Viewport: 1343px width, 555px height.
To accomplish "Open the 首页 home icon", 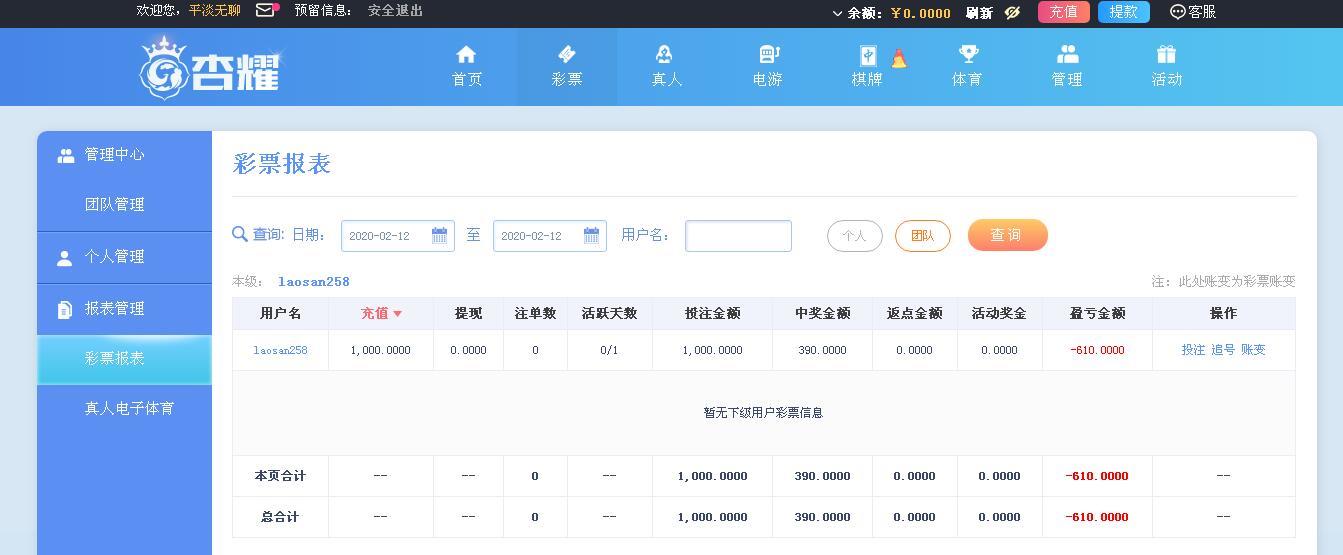I will 466,54.
